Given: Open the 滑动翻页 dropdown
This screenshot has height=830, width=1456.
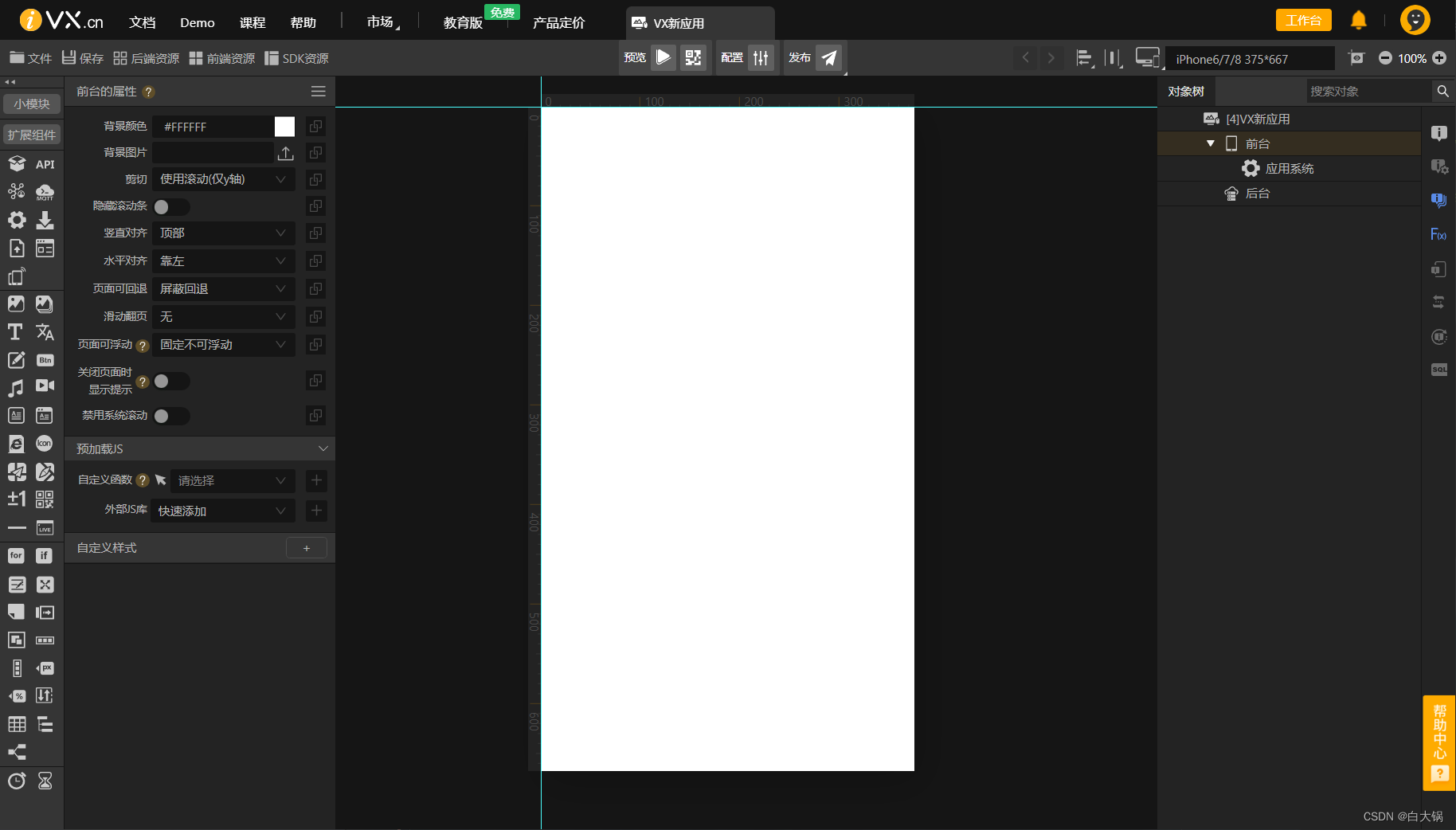Looking at the screenshot, I should [x=223, y=316].
